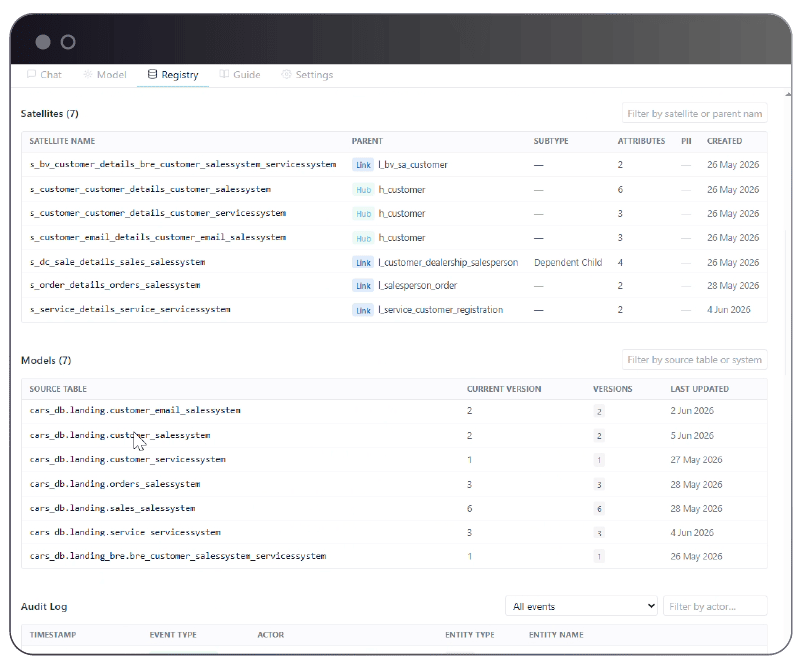
Task: Open the Guide tab
Action: pyautogui.click(x=240, y=75)
